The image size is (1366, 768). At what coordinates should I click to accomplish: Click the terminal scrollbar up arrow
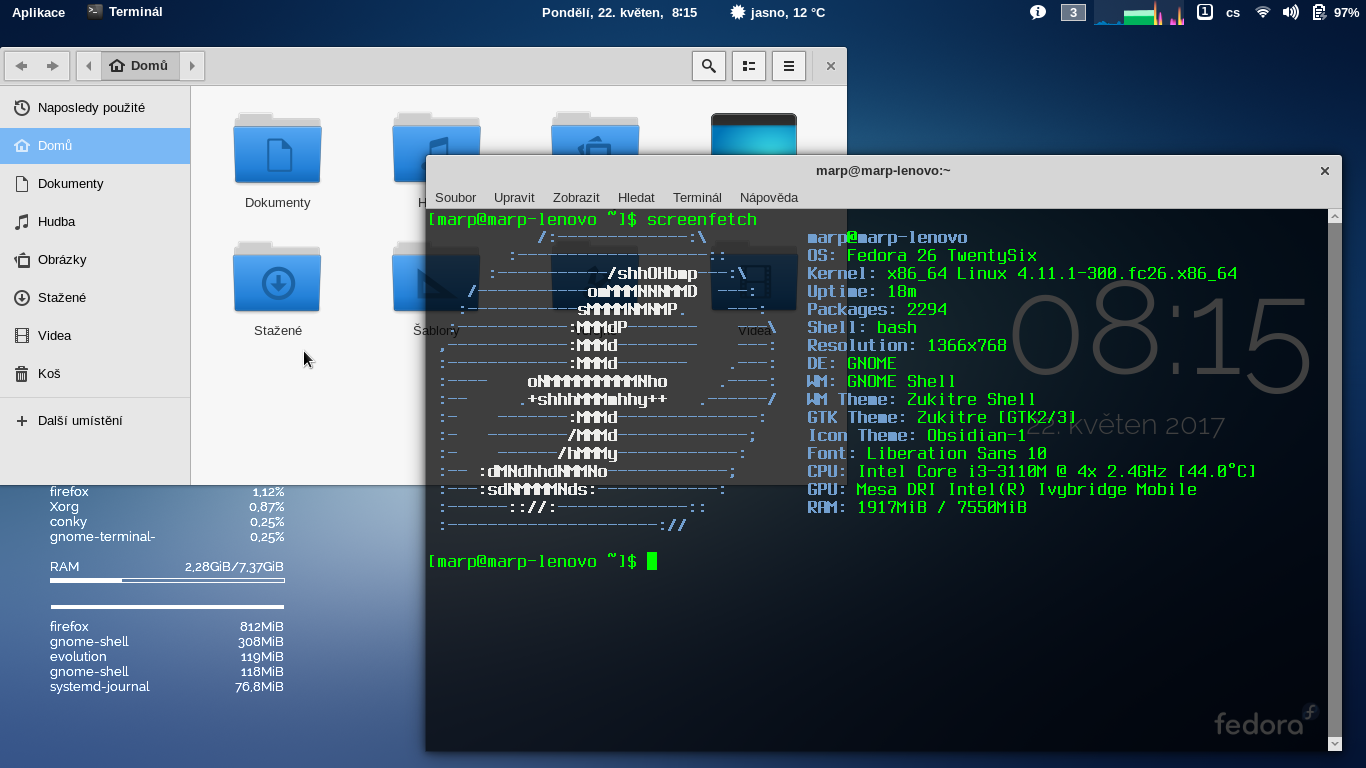point(1334,216)
